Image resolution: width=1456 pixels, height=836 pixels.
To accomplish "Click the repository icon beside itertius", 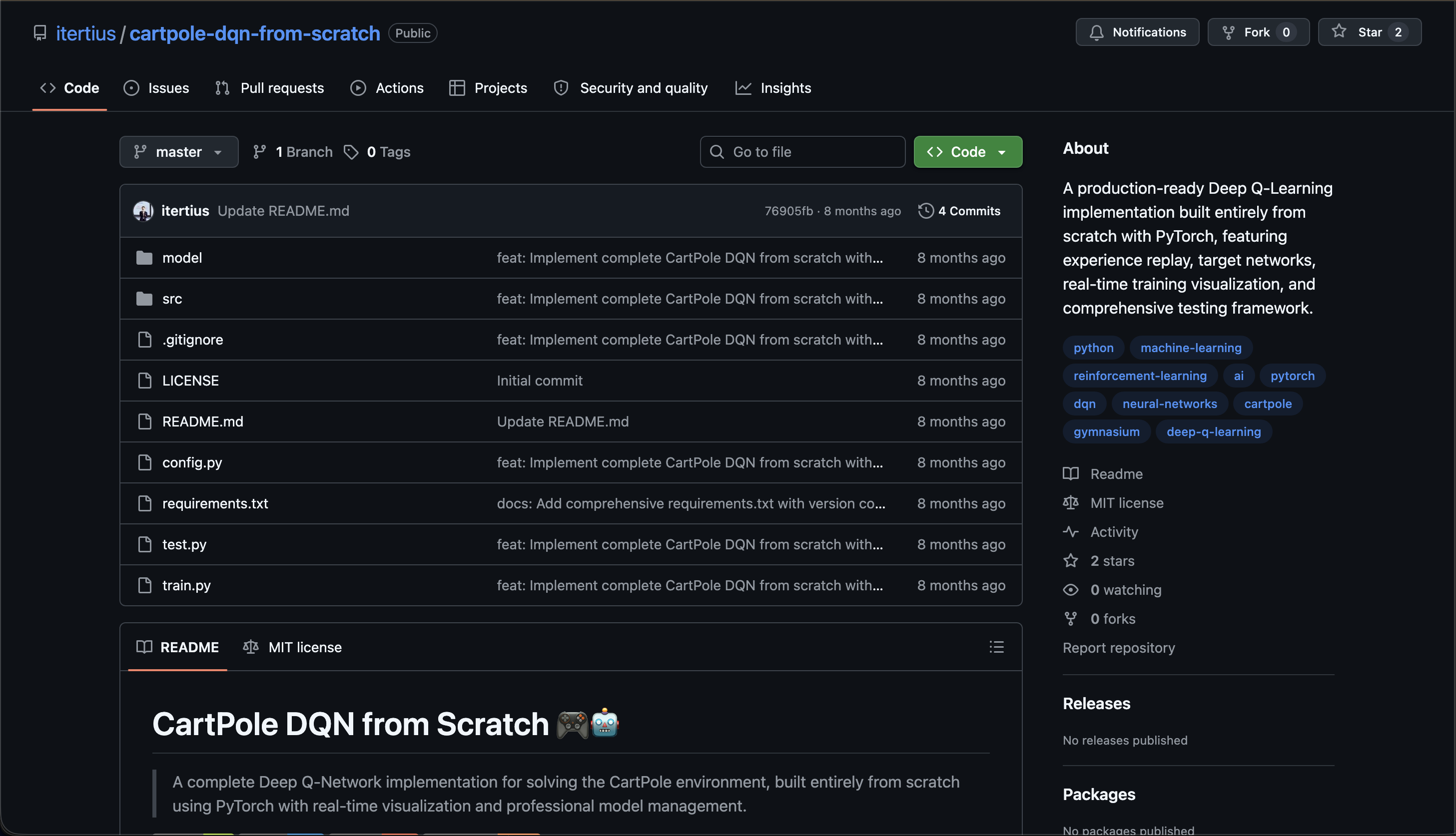I will 39,33.
